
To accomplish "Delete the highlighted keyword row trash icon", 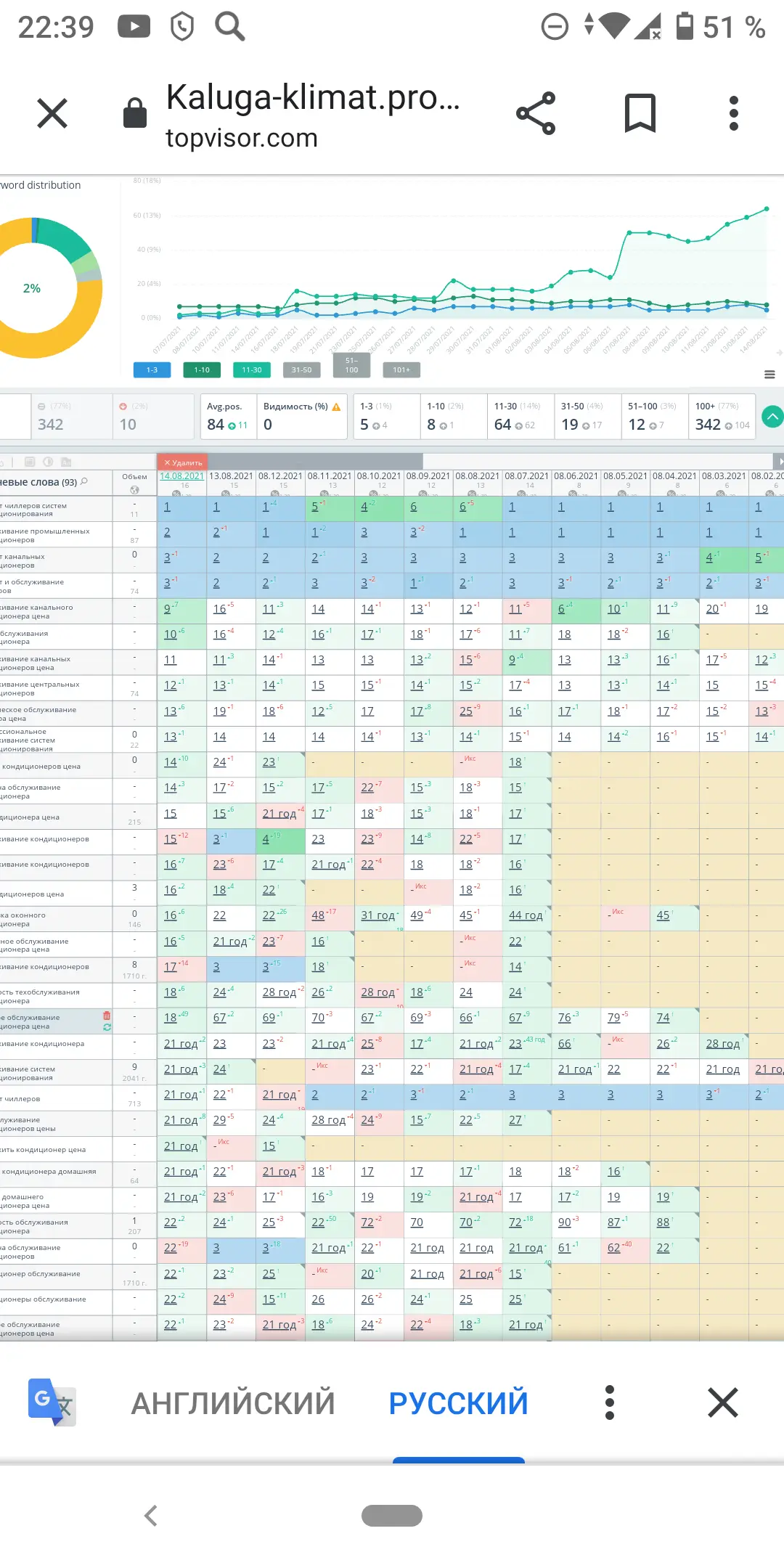I will [107, 1016].
